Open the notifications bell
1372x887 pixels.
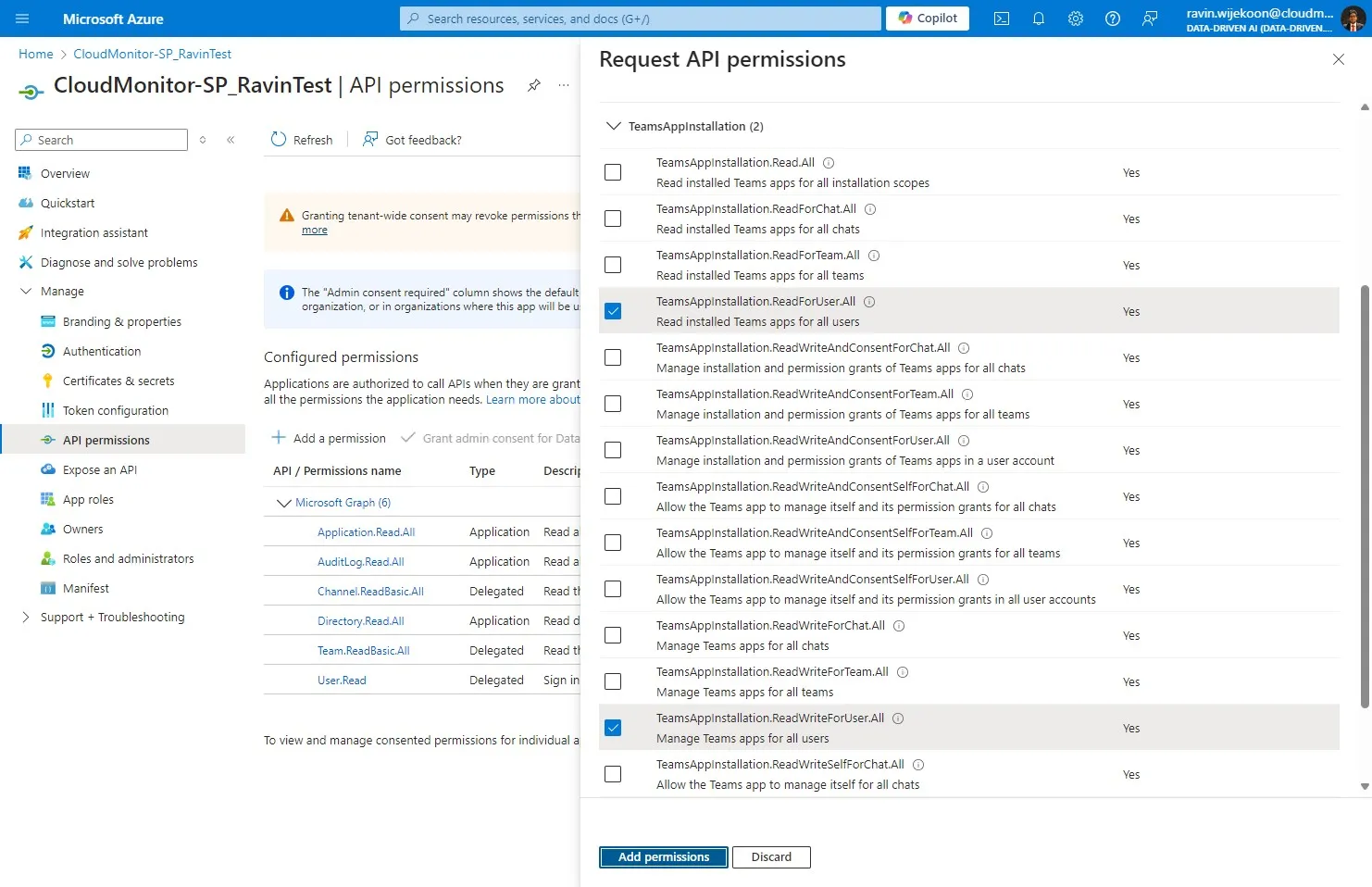[1039, 19]
